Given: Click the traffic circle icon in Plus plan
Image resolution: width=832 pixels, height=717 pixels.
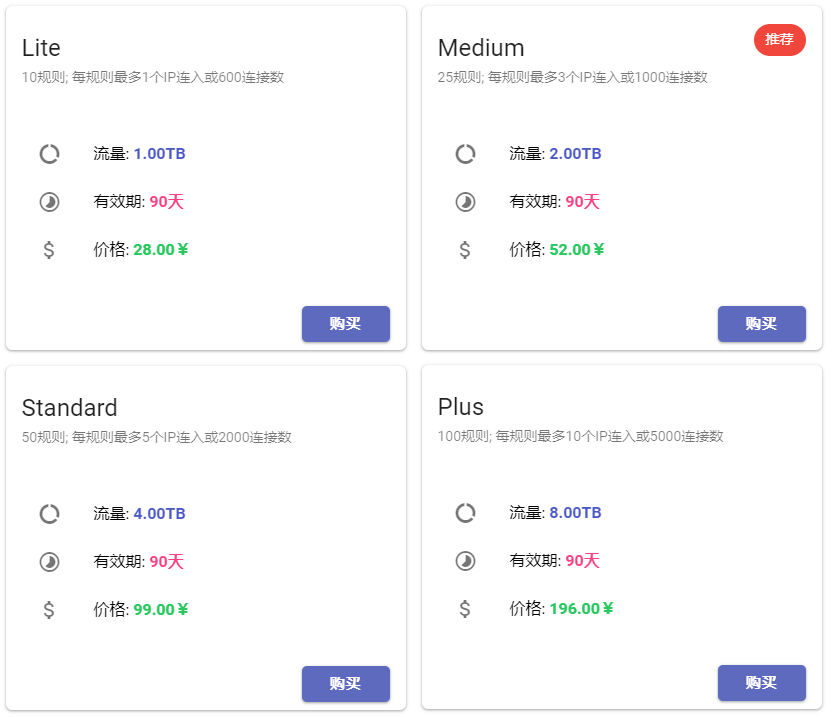Looking at the screenshot, I should (x=465, y=513).
